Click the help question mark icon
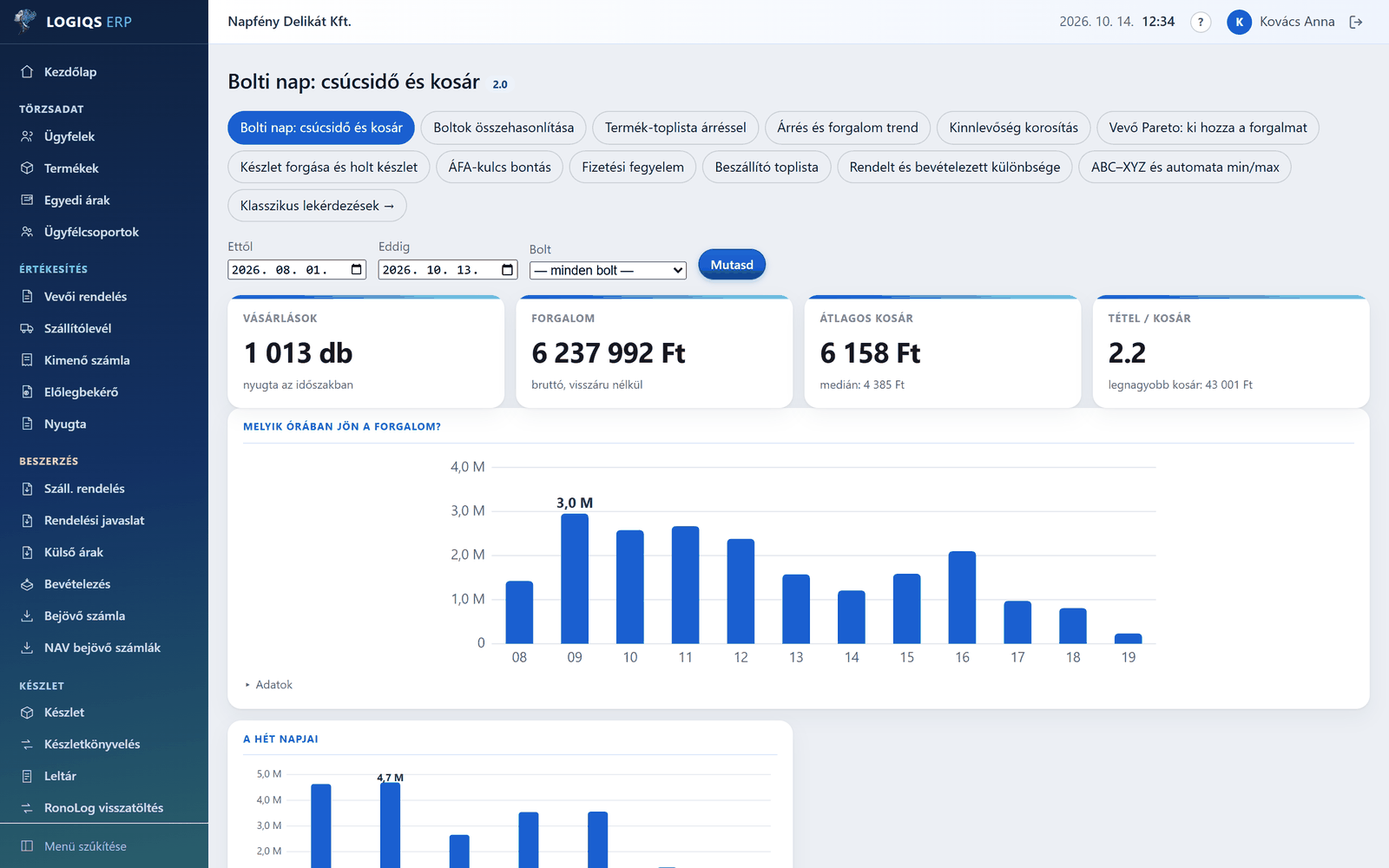 (x=1201, y=23)
